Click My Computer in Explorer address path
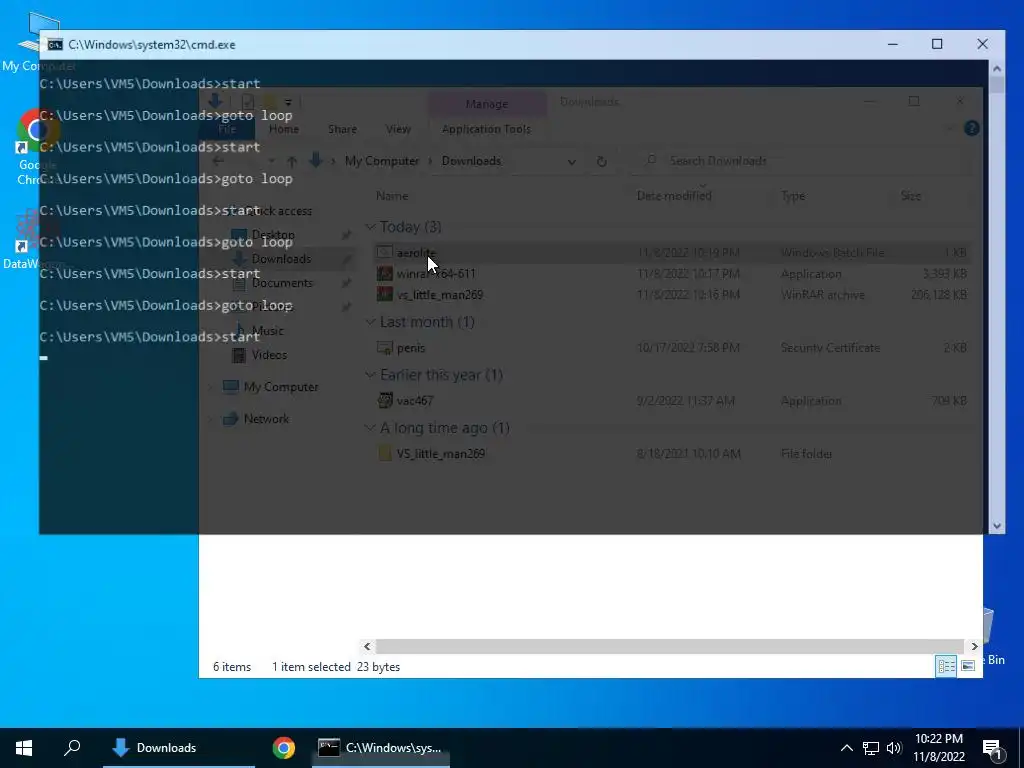Viewport: 1024px width, 768px height. pos(382,161)
